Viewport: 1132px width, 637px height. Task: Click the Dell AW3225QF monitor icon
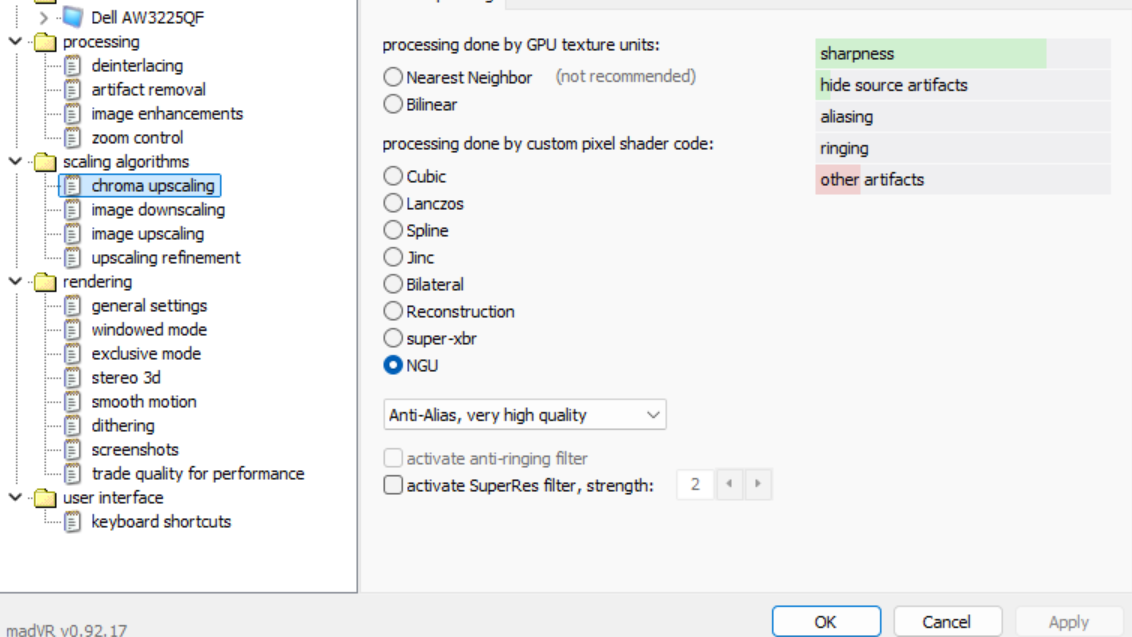[x=73, y=17]
